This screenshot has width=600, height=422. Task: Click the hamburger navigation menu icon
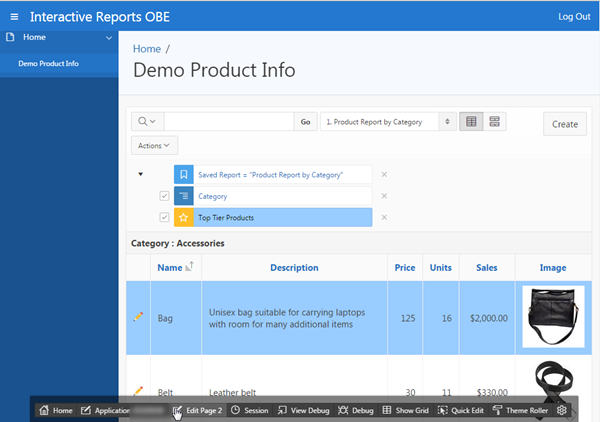[15, 17]
